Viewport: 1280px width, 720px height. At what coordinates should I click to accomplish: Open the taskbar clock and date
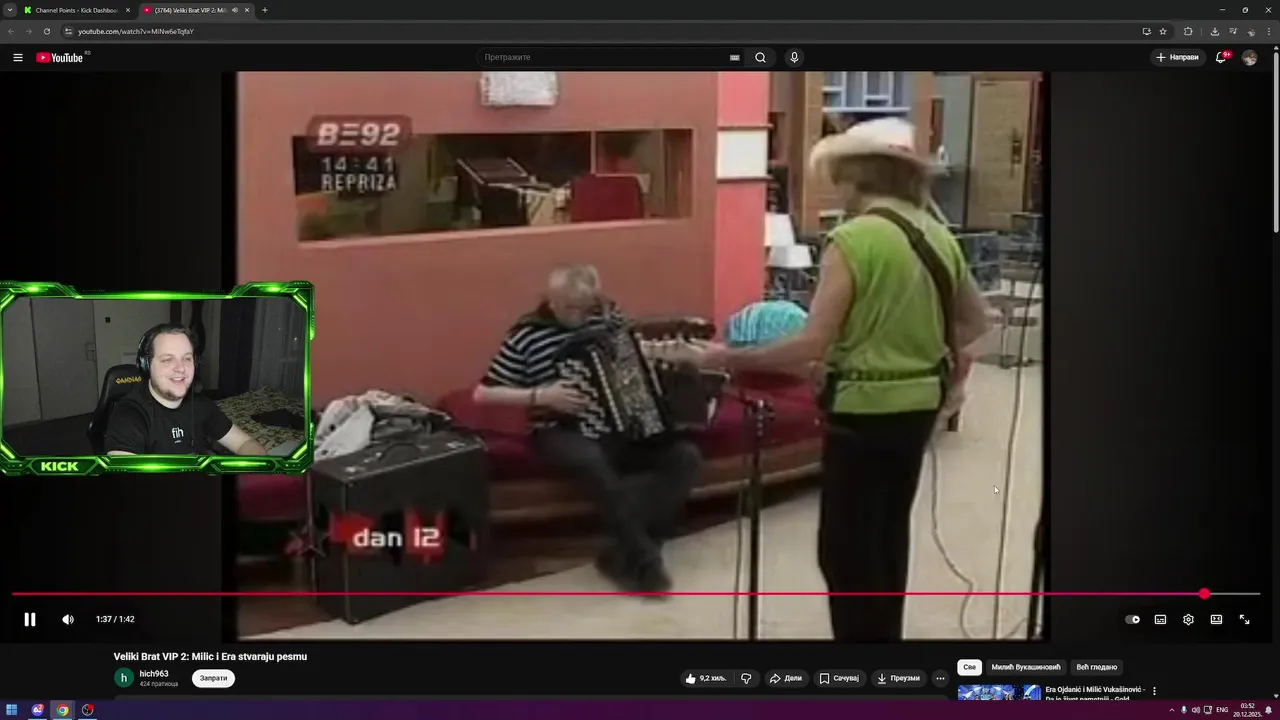(1247, 710)
